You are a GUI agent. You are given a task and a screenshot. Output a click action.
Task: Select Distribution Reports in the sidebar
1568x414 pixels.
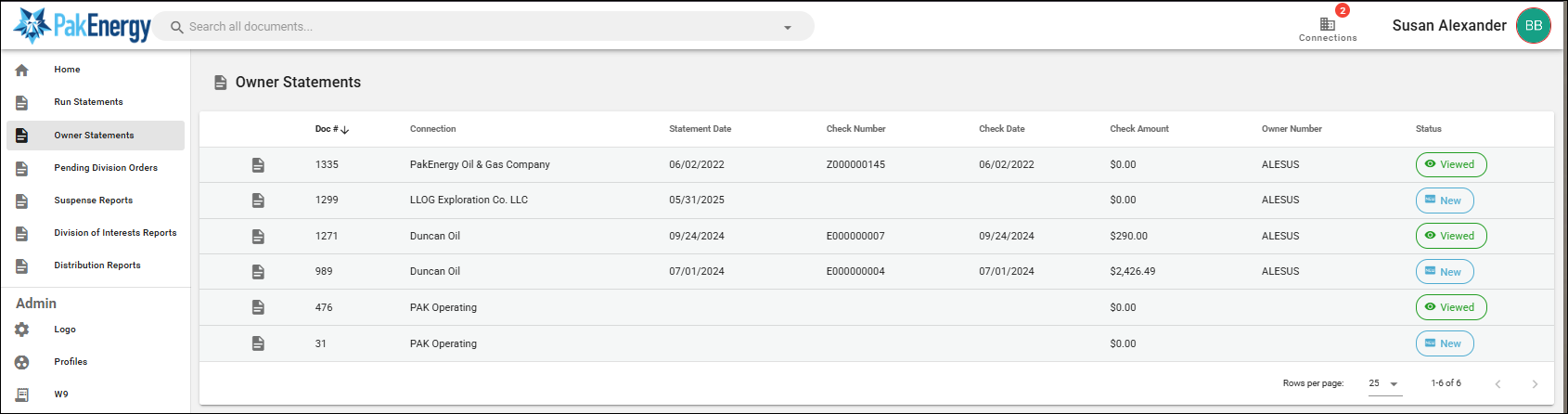(97, 265)
